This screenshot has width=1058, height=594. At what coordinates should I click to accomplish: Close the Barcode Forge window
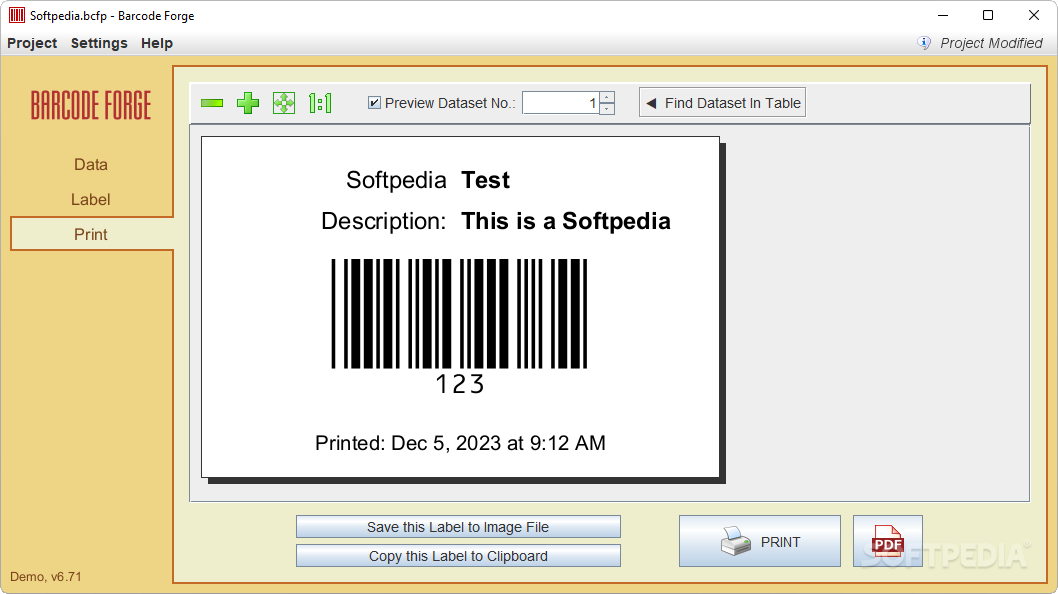1034,15
